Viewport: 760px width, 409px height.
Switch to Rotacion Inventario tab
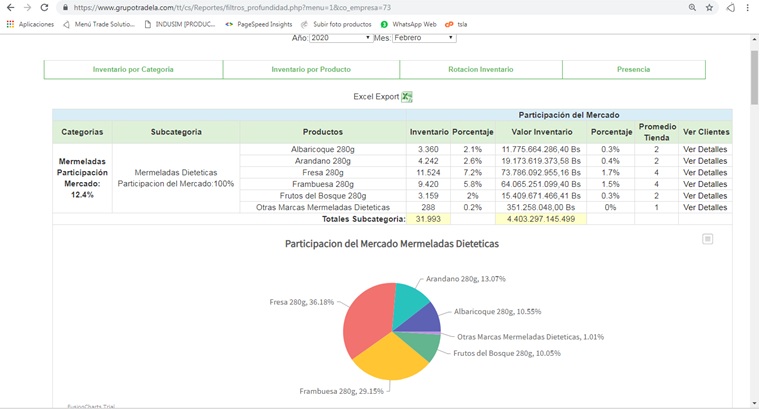(x=481, y=70)
